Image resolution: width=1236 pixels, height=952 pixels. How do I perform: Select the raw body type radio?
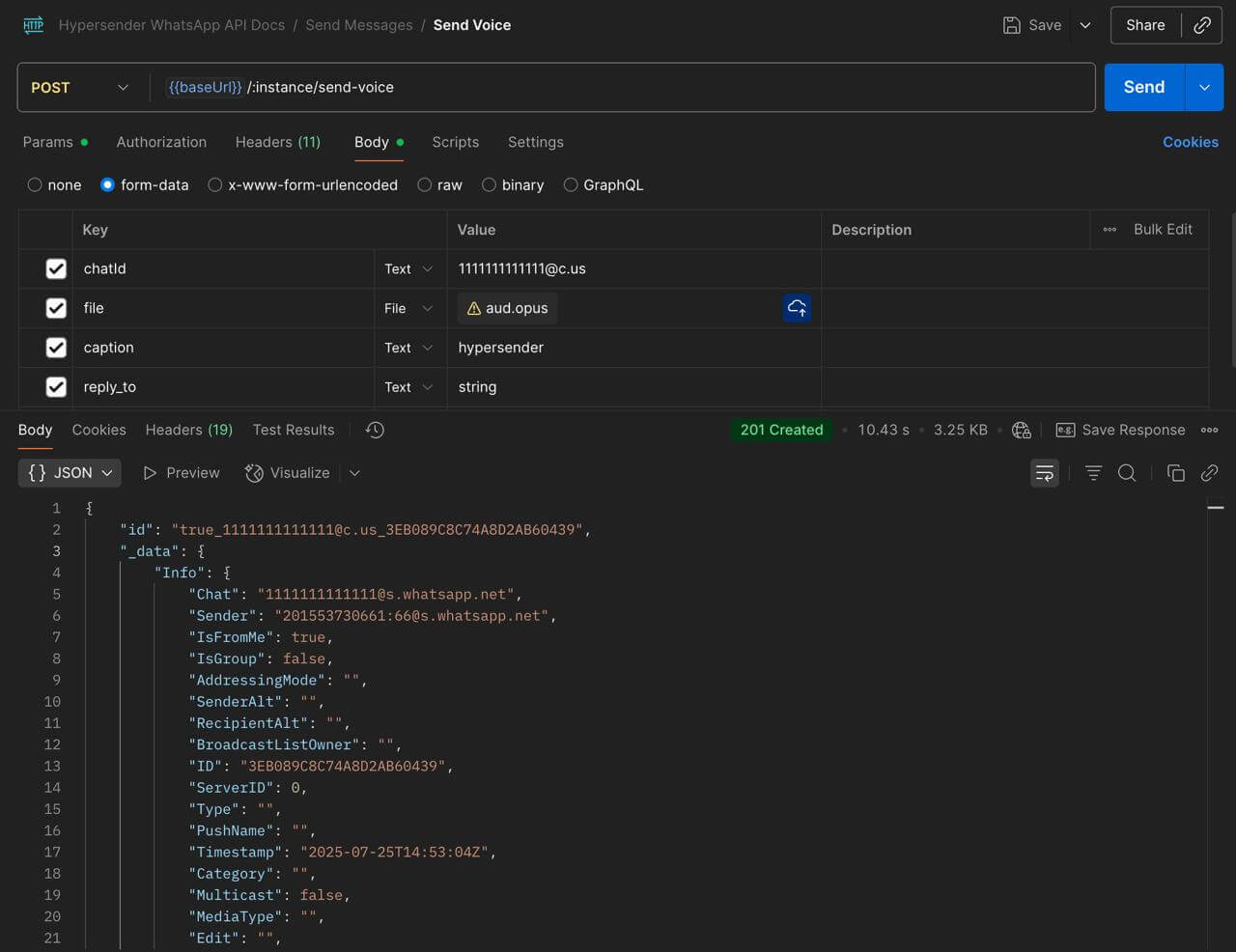click(x=425, y=184)
